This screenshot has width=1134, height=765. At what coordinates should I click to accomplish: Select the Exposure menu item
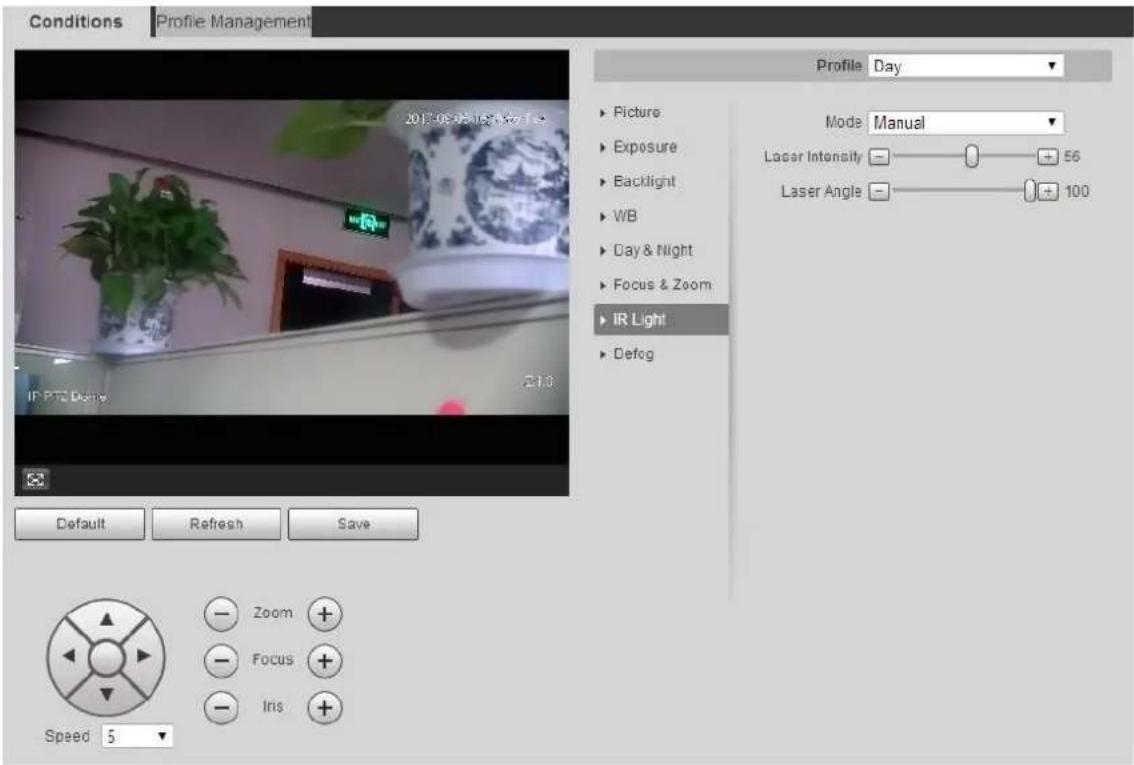pyautogui.click(x=645, y=147)
